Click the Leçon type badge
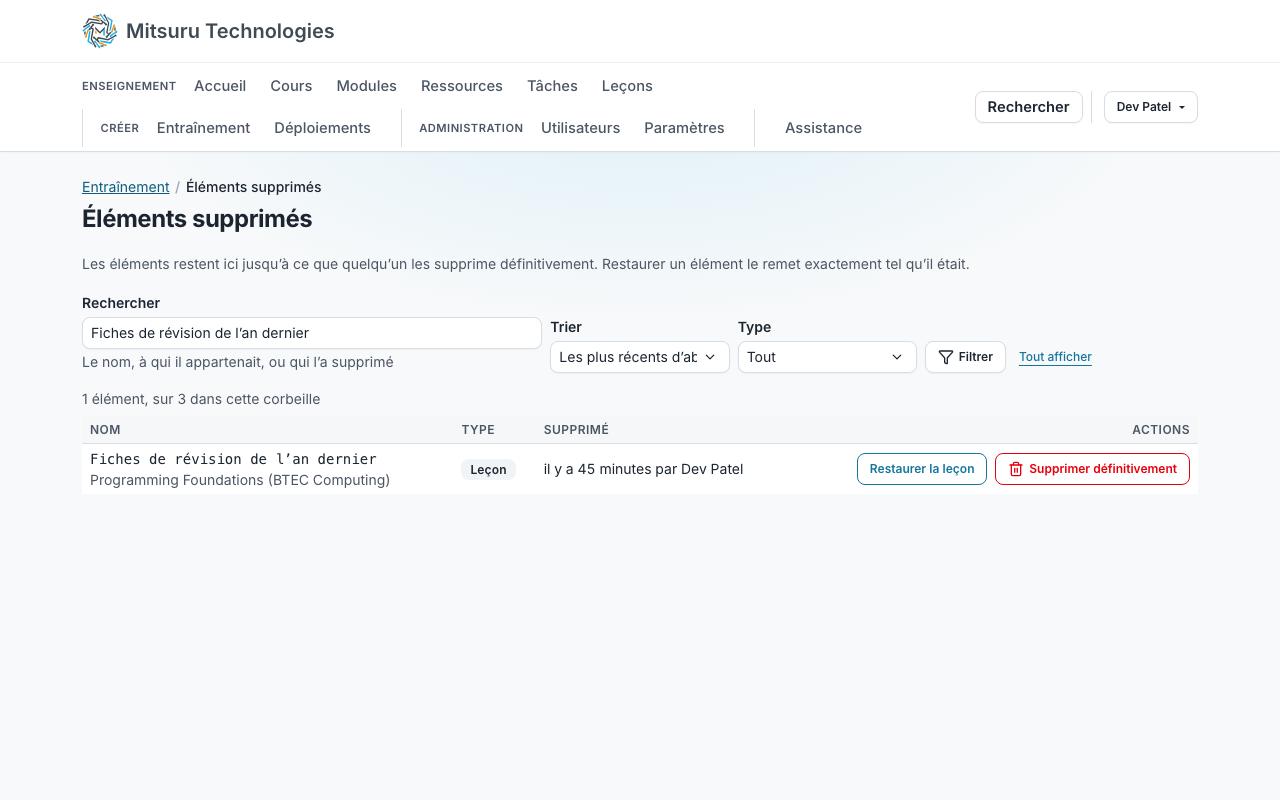This screenshot has width=1280, height=800. click(x=488, y=469)
